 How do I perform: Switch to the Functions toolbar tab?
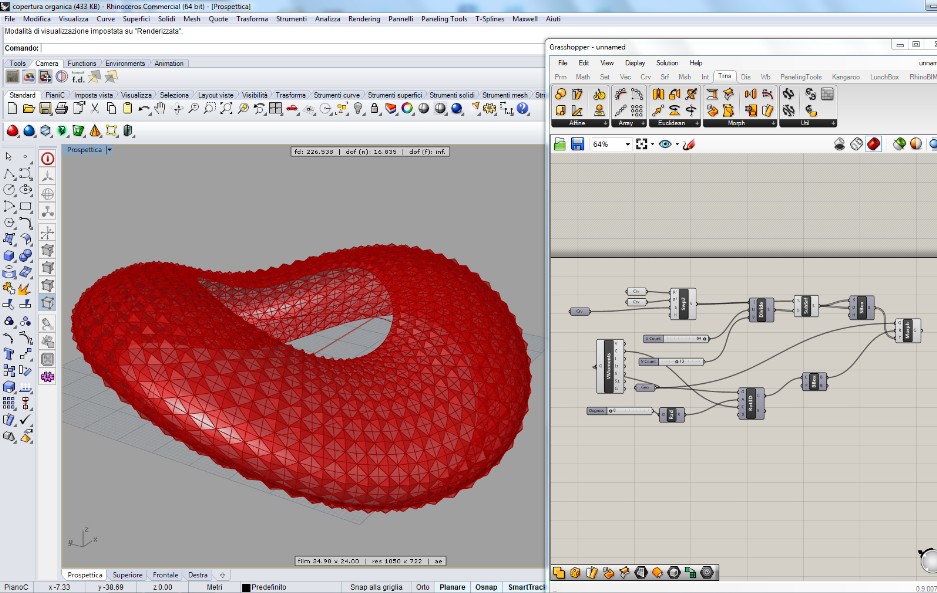(81, 63)
